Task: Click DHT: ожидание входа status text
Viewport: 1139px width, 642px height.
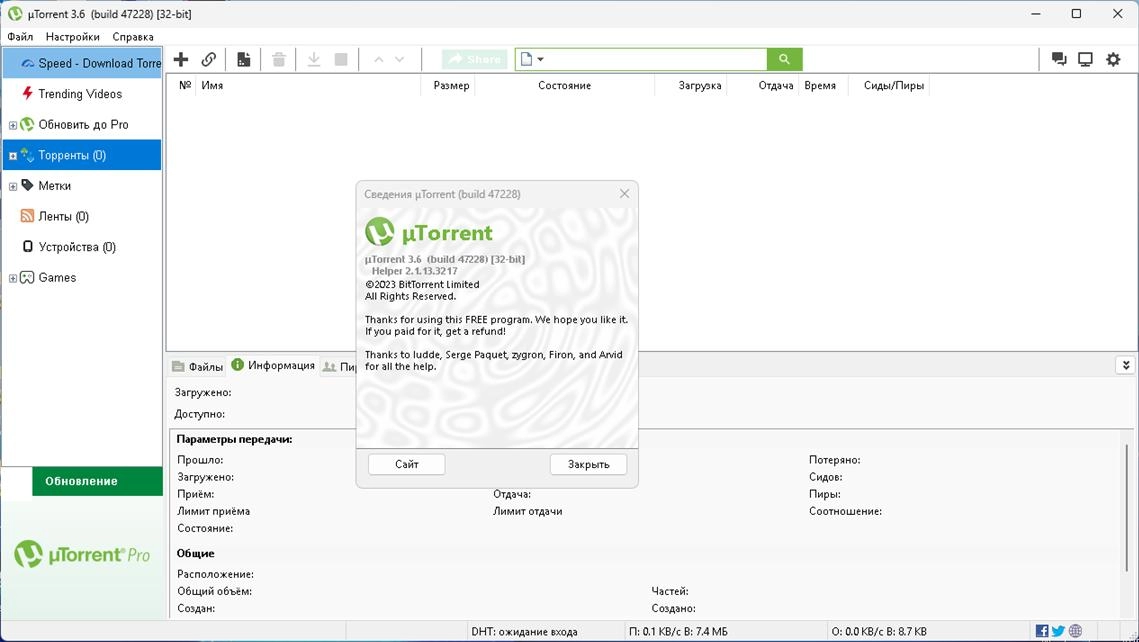Action: [524, 632]
